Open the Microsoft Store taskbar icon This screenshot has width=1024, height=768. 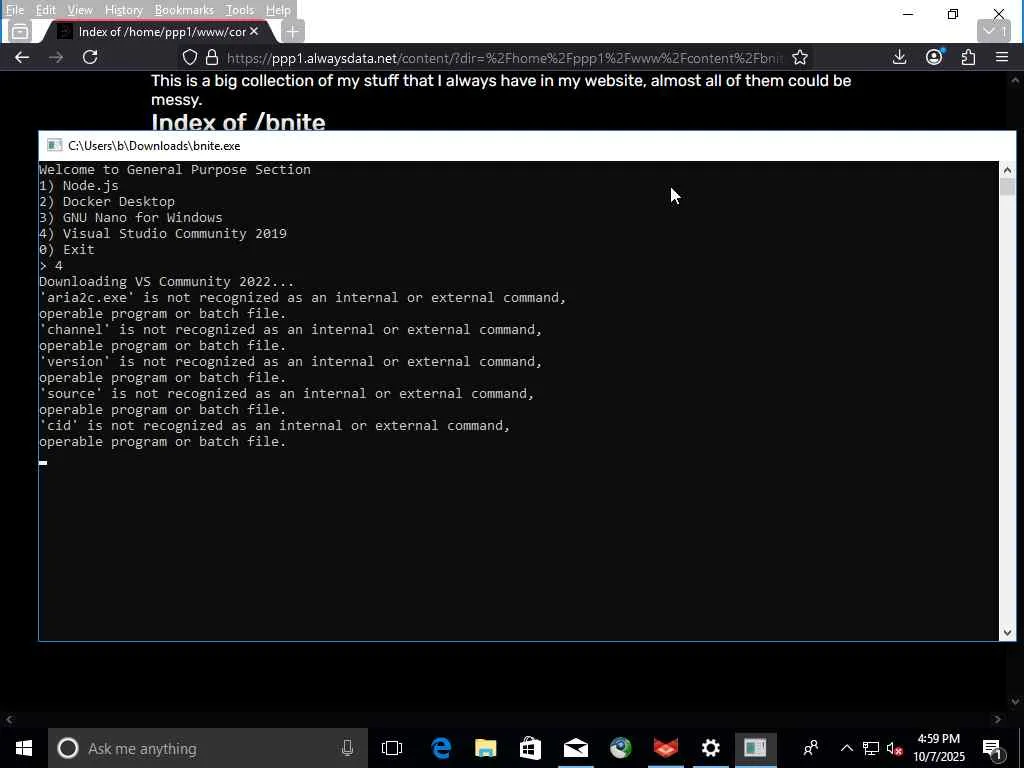(530, 748)
